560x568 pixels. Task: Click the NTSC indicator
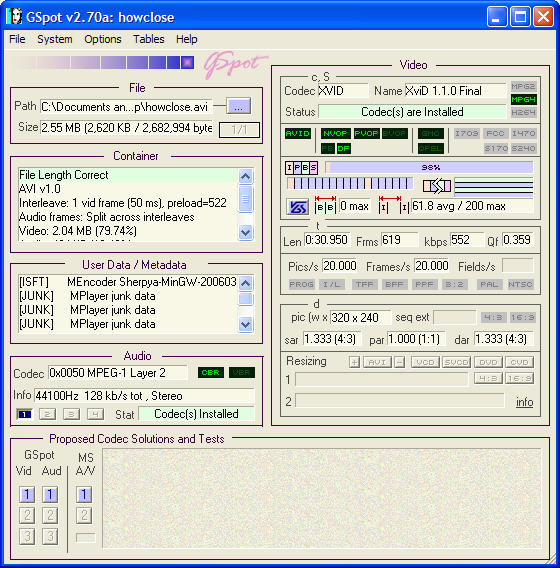(x=520, y=284)
